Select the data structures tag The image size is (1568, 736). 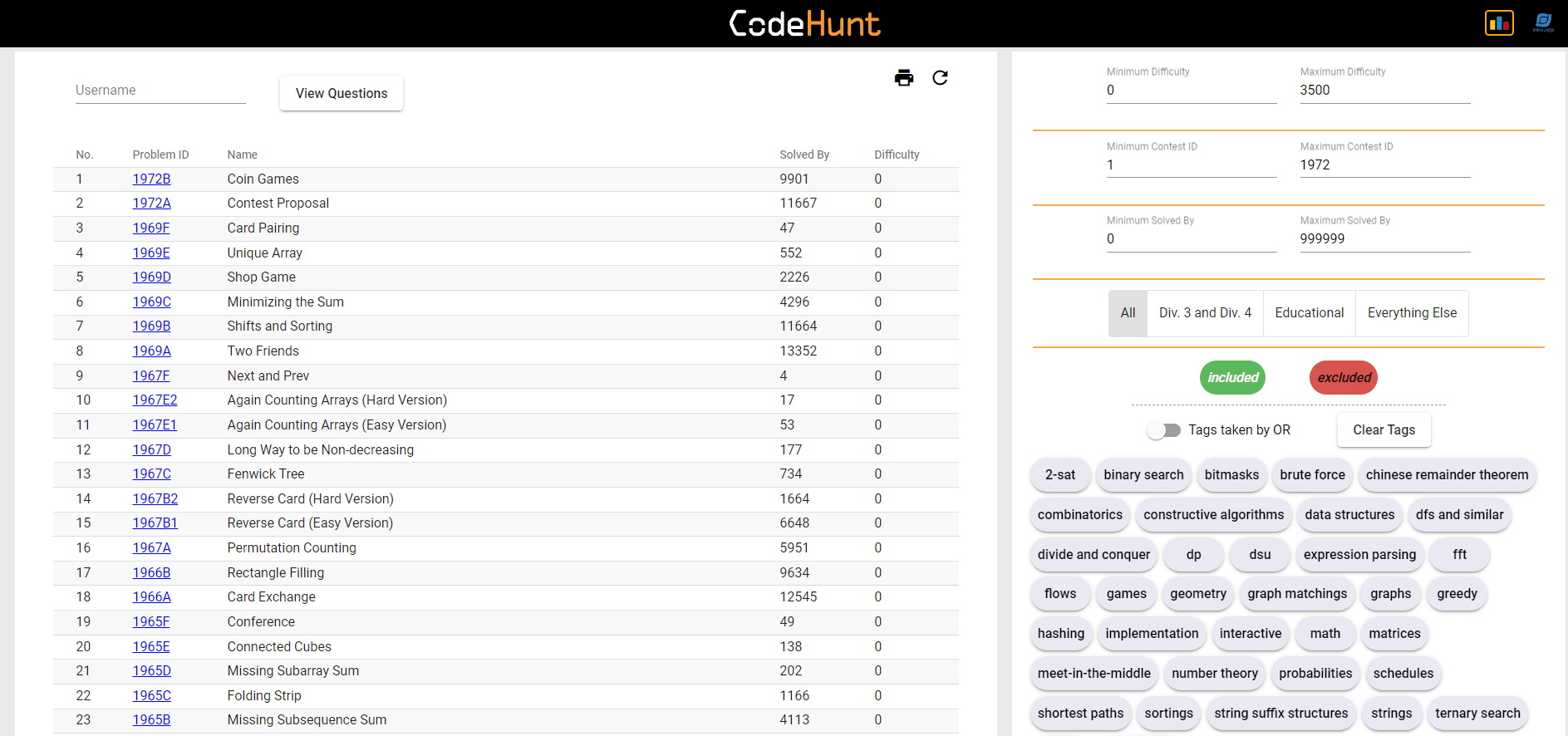tap(1349, 515)
